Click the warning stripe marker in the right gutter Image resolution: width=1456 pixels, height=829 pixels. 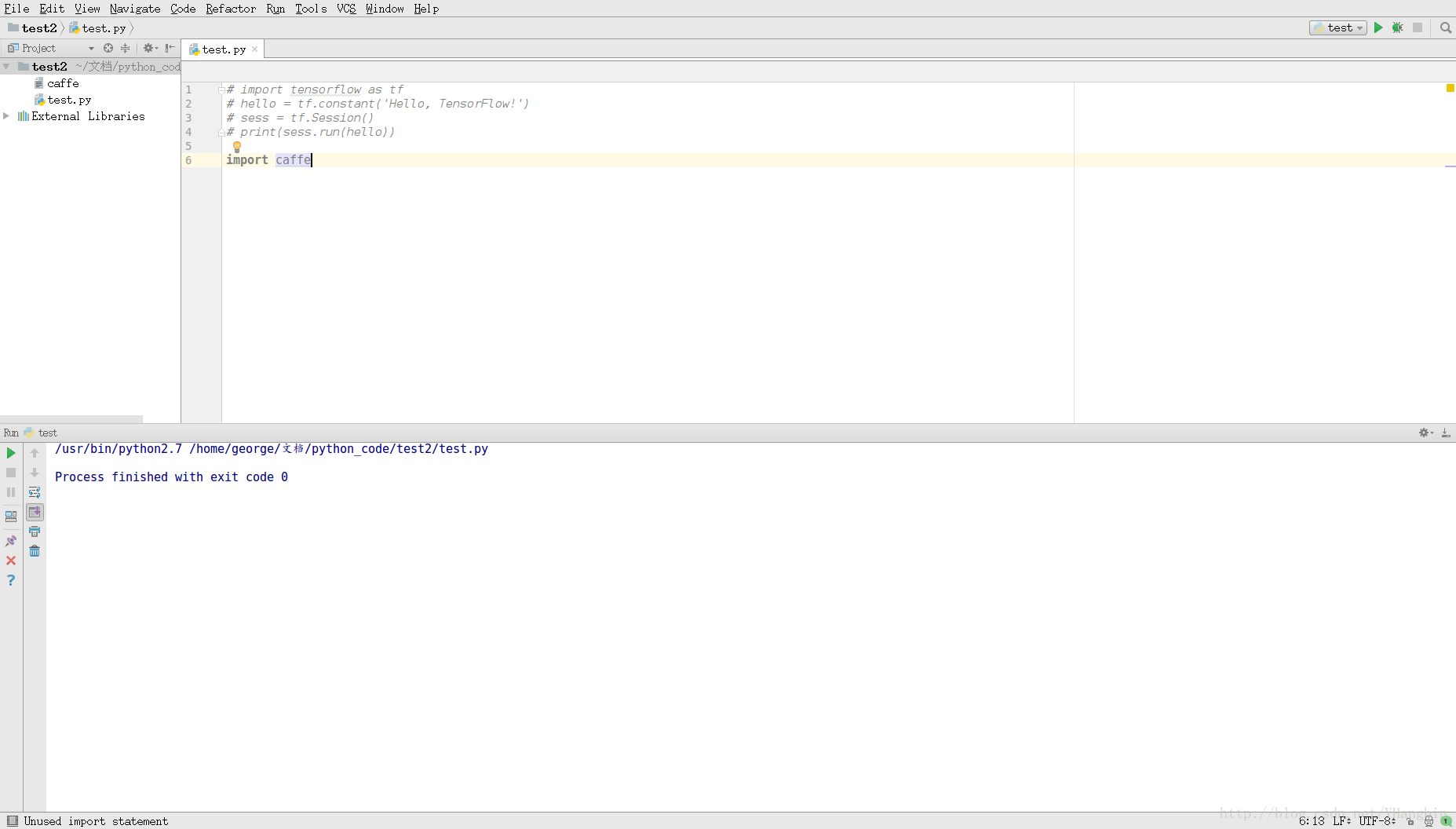tap(1450, 166)
